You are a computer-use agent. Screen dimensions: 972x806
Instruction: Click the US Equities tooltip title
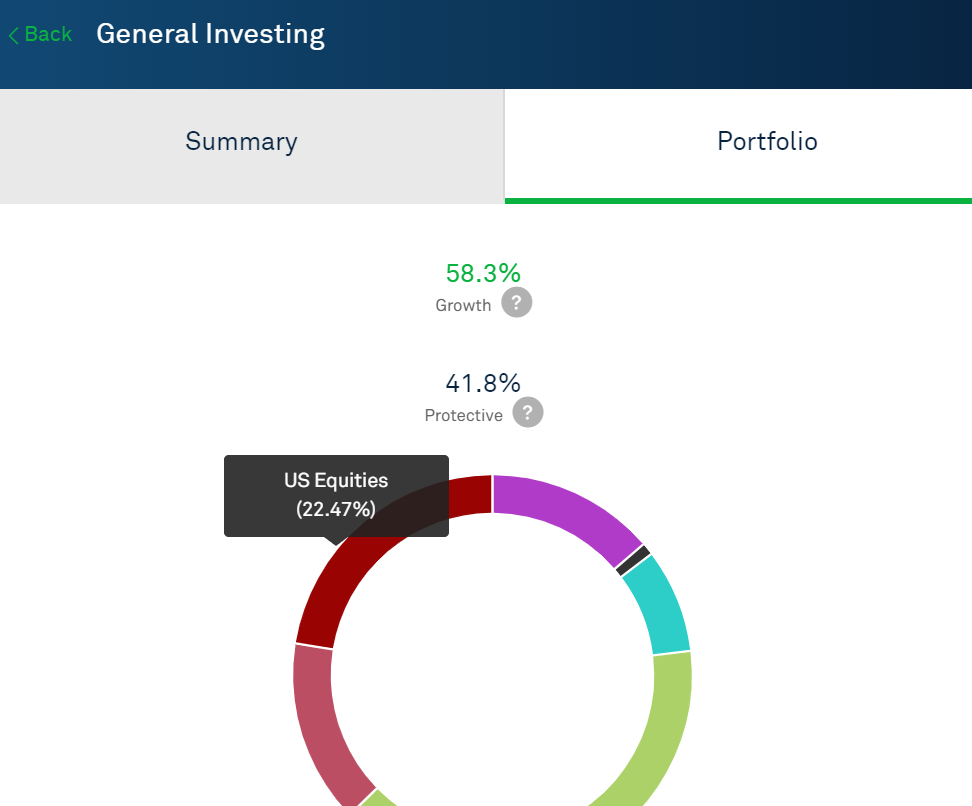point(336,481)
